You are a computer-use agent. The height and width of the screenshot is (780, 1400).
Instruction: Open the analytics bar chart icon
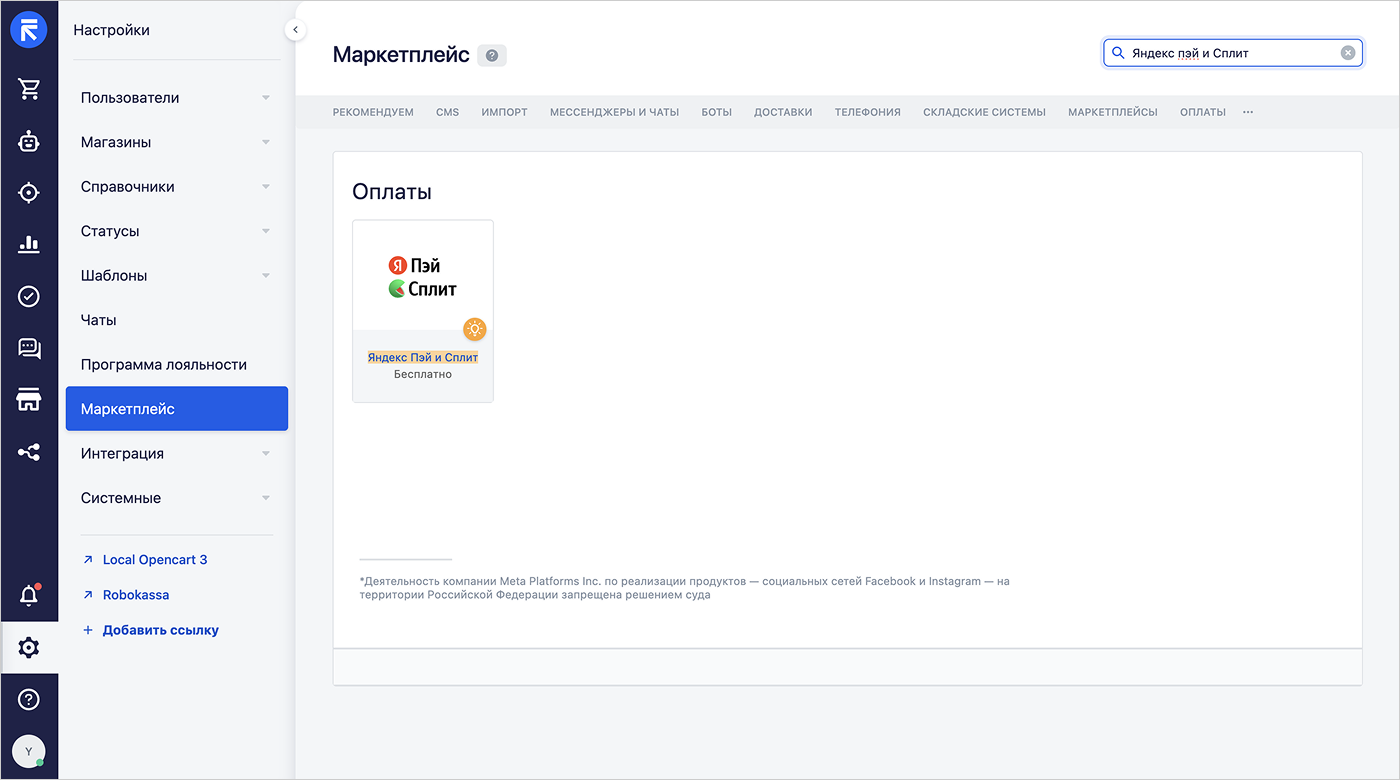point(29,244)
